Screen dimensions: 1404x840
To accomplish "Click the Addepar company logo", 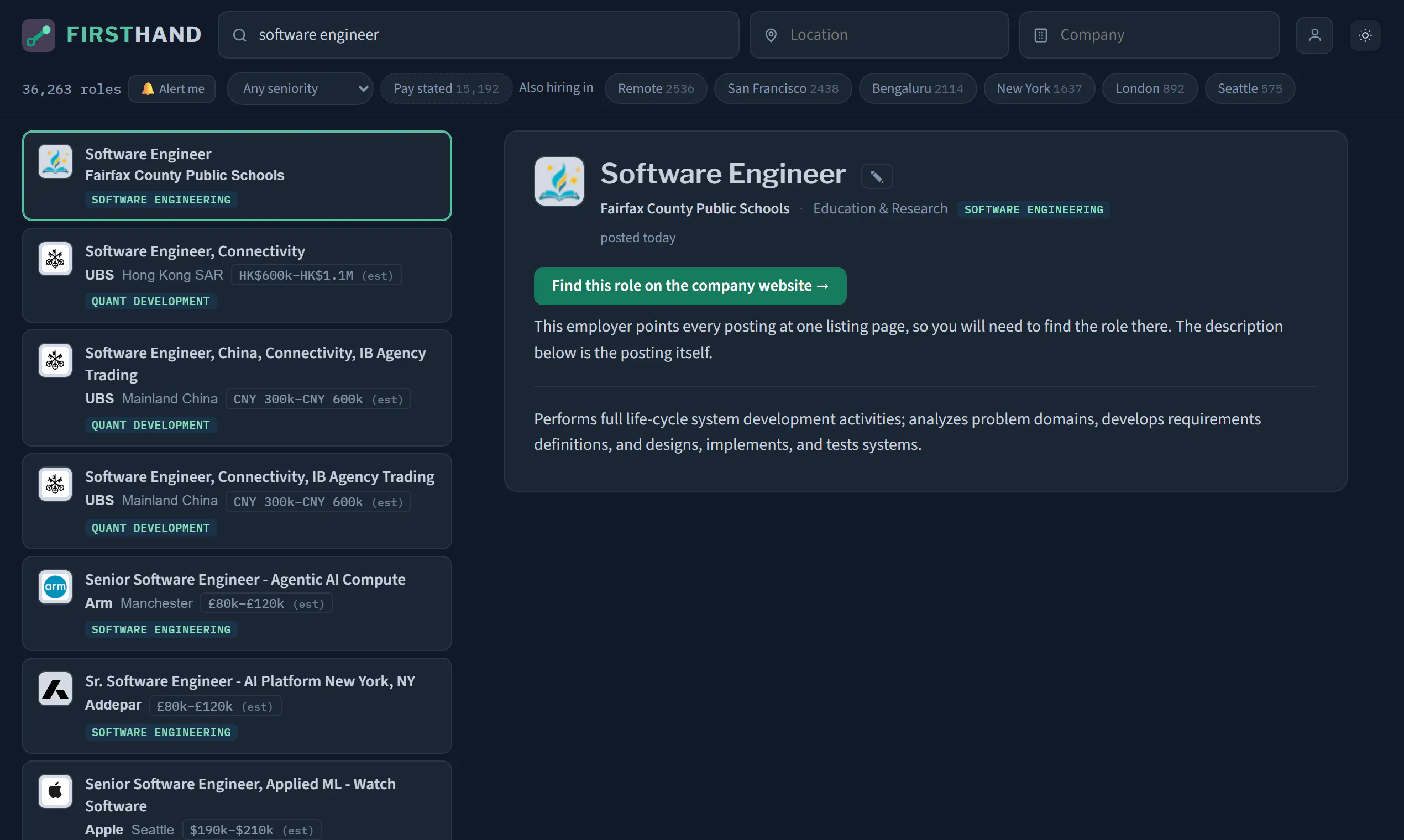I will [55, 689].
